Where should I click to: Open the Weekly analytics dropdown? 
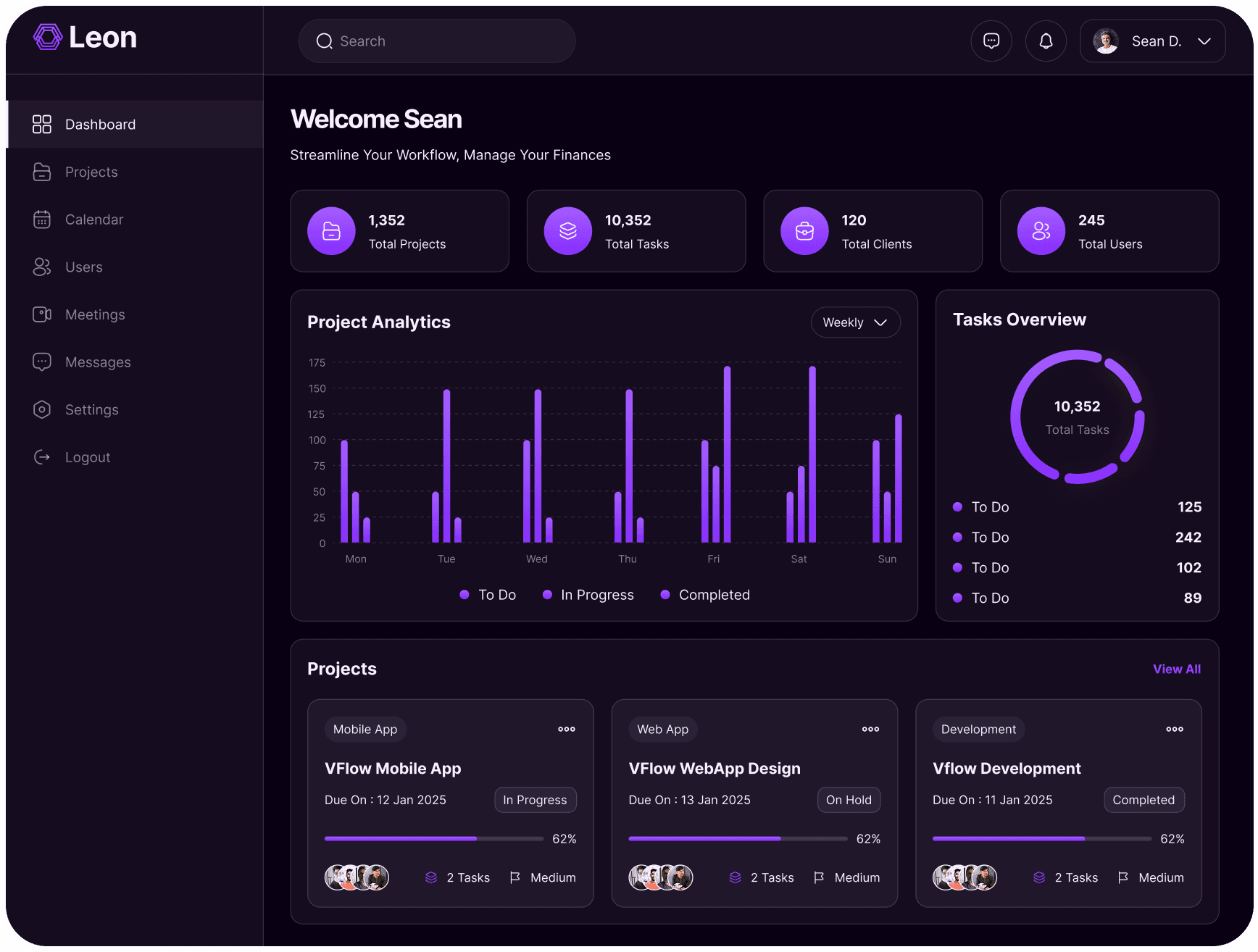tap(855, 322)
